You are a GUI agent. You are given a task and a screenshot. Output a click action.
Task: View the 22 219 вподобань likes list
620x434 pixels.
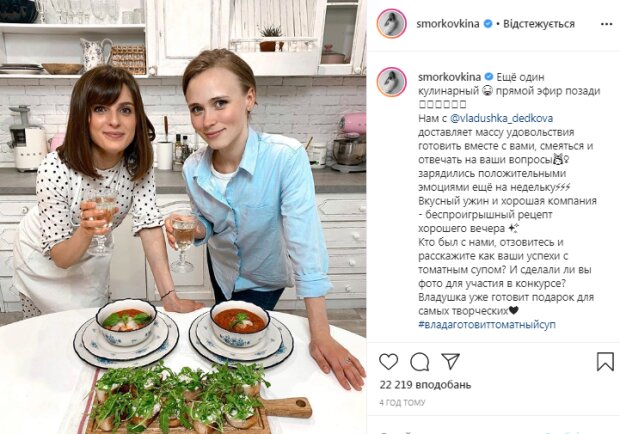point(425,385)
